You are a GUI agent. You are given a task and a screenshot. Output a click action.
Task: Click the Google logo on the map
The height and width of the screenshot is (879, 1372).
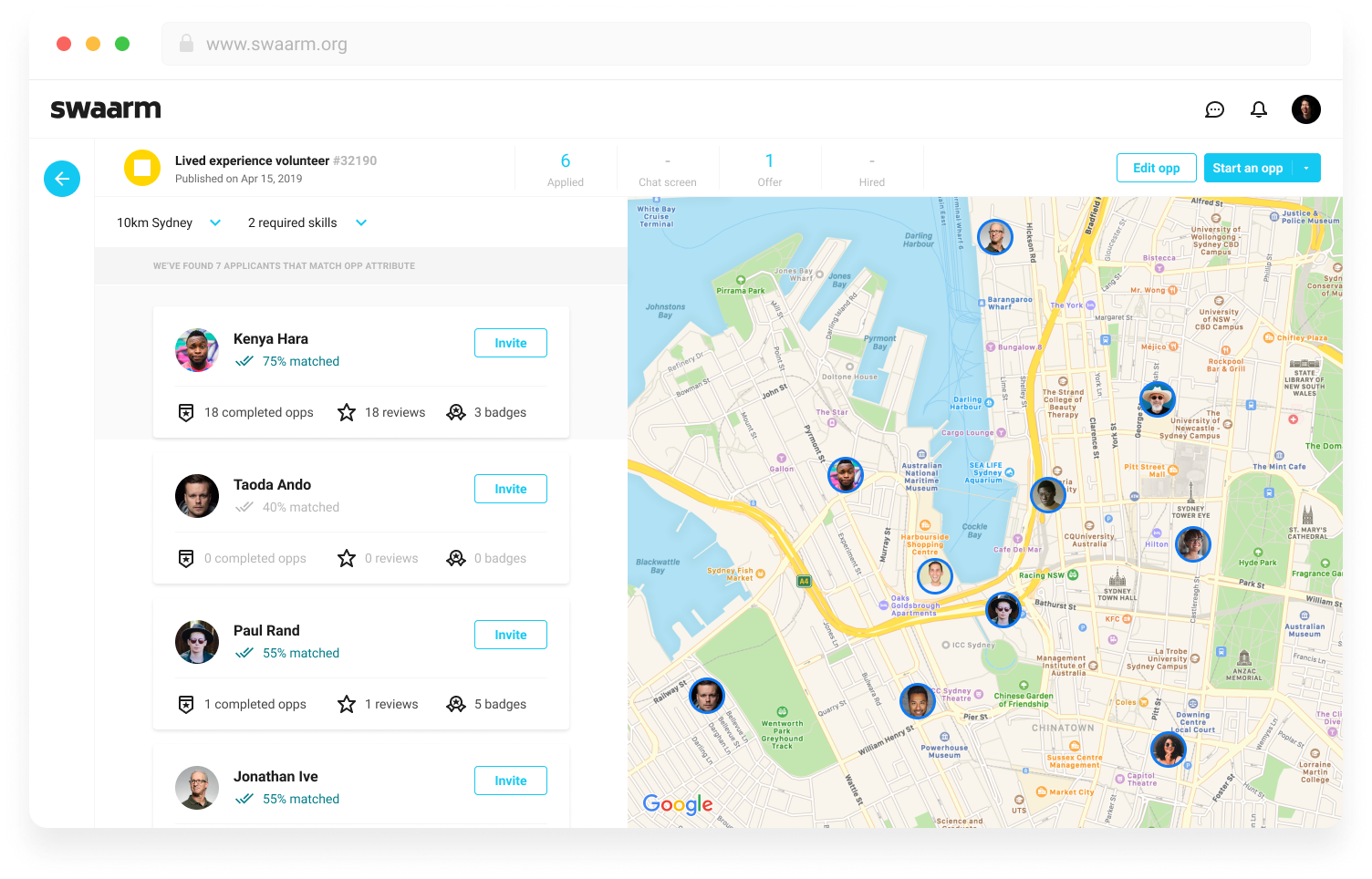(678, 804)
